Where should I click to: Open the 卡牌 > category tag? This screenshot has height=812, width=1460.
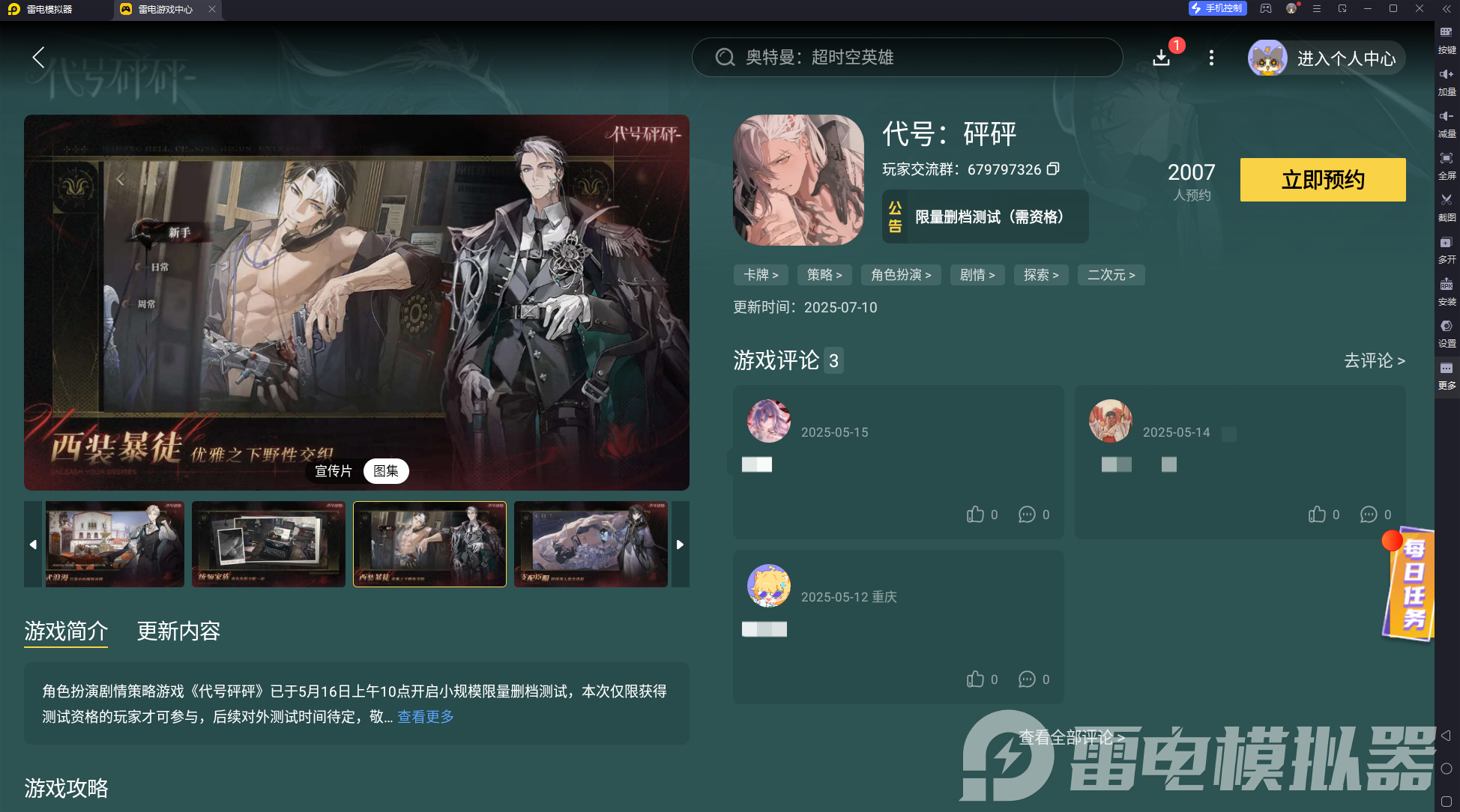click(x=761, y=275)
